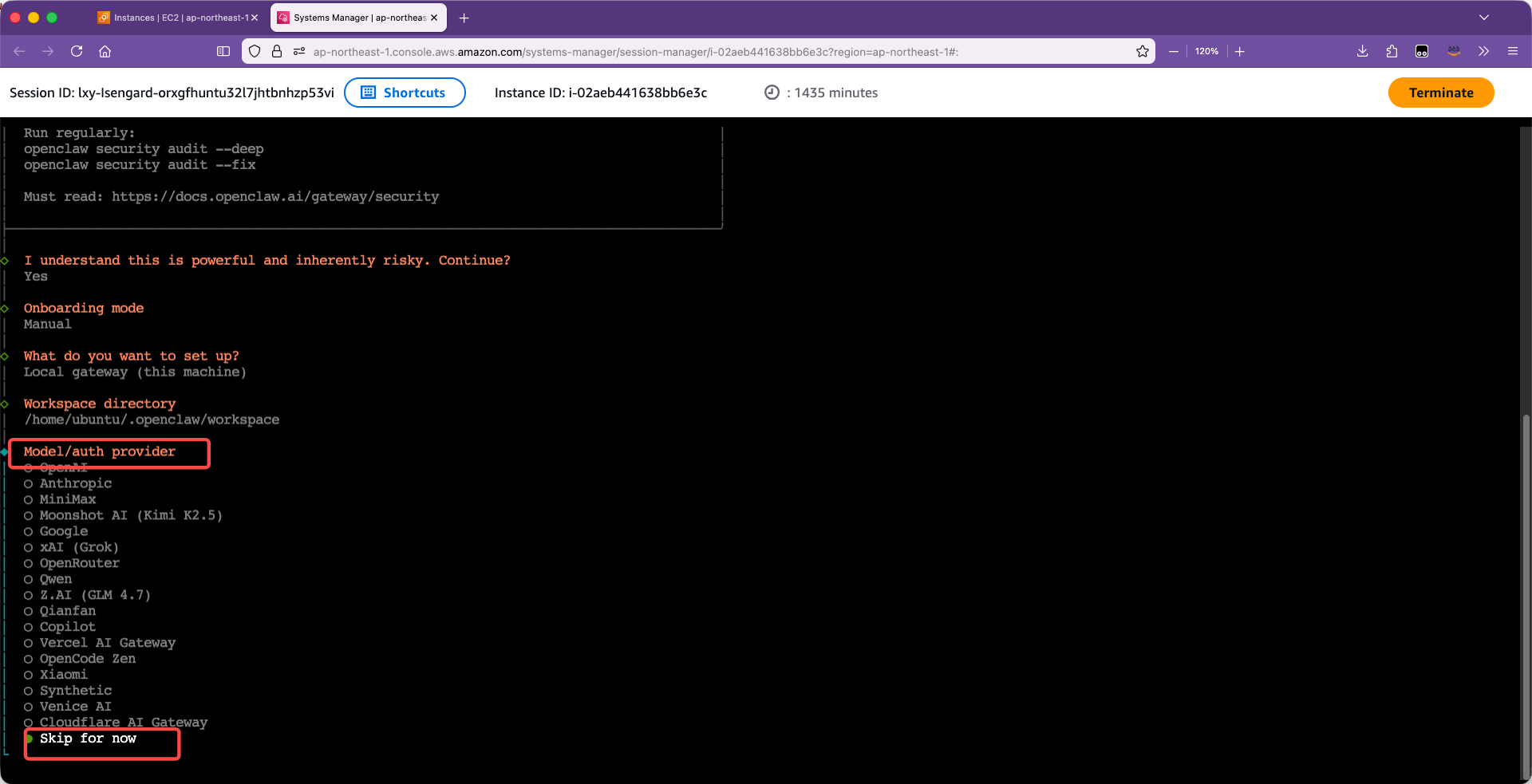This screenshot has height=784, width=1532.
Task: Open the hamburger application menu
Action: 1512,51
